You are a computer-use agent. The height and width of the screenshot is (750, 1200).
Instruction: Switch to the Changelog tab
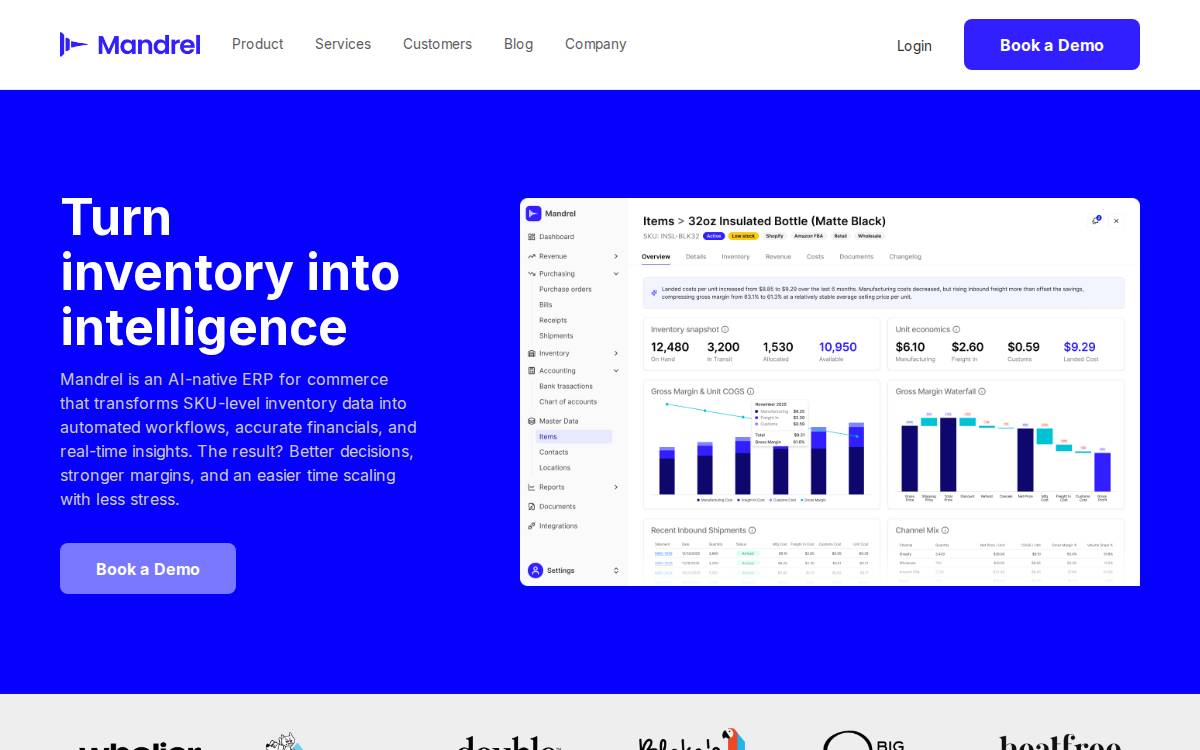pos(905,257)
